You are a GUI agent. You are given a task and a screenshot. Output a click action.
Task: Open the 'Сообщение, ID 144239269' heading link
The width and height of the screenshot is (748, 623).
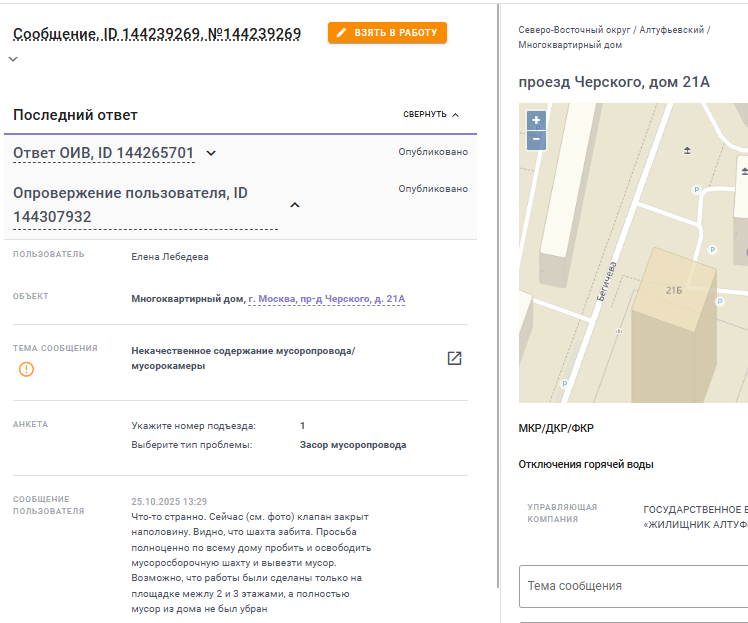(x=157, y=34)
